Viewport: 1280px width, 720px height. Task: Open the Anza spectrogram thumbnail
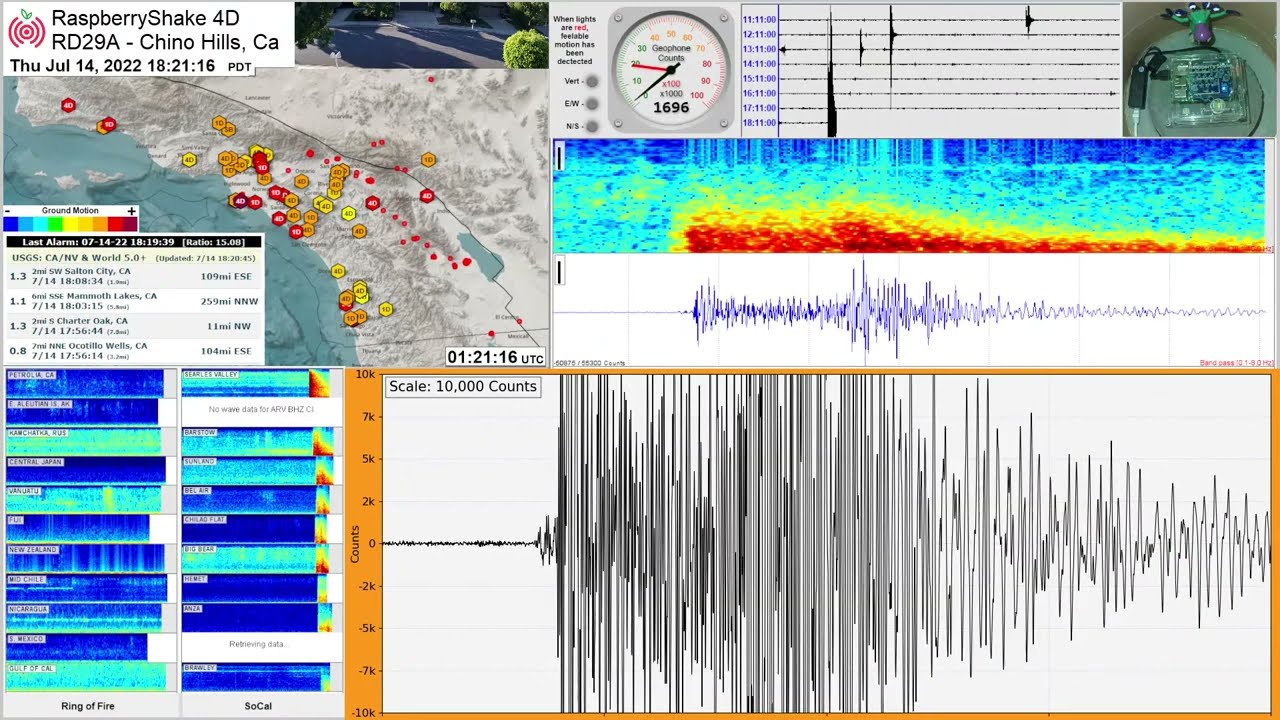[x=257, y=617]
